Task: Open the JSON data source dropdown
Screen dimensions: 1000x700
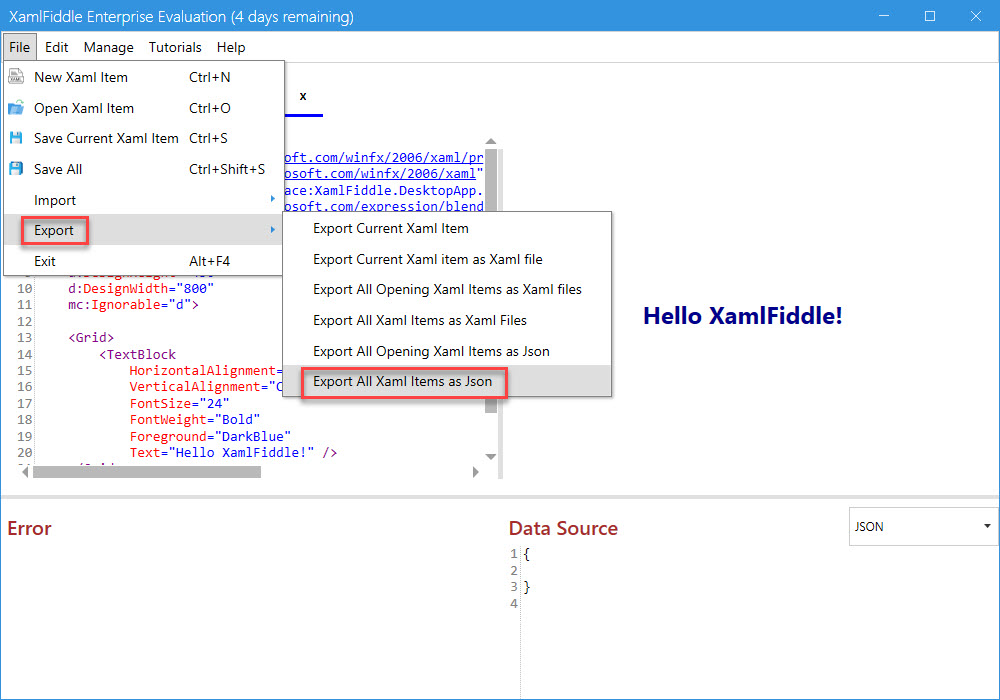Action: point(923,527)
